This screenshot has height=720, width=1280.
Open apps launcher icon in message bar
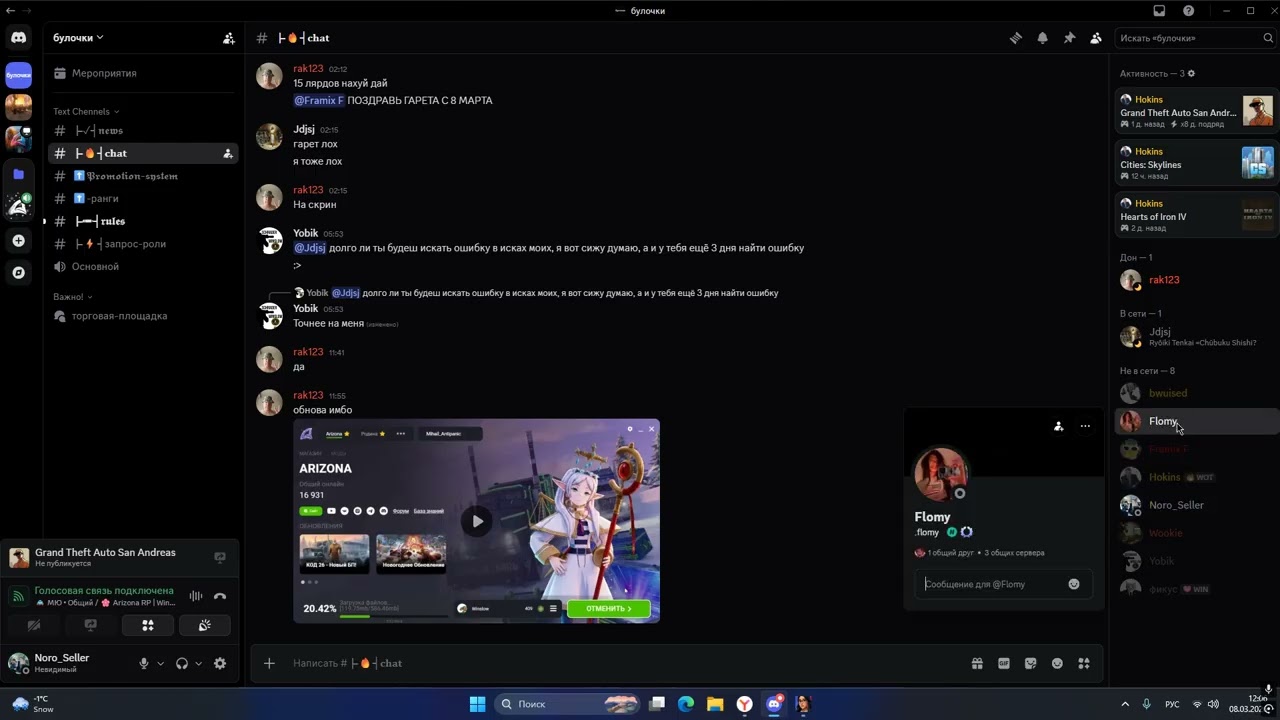(x=1084, y=663)
